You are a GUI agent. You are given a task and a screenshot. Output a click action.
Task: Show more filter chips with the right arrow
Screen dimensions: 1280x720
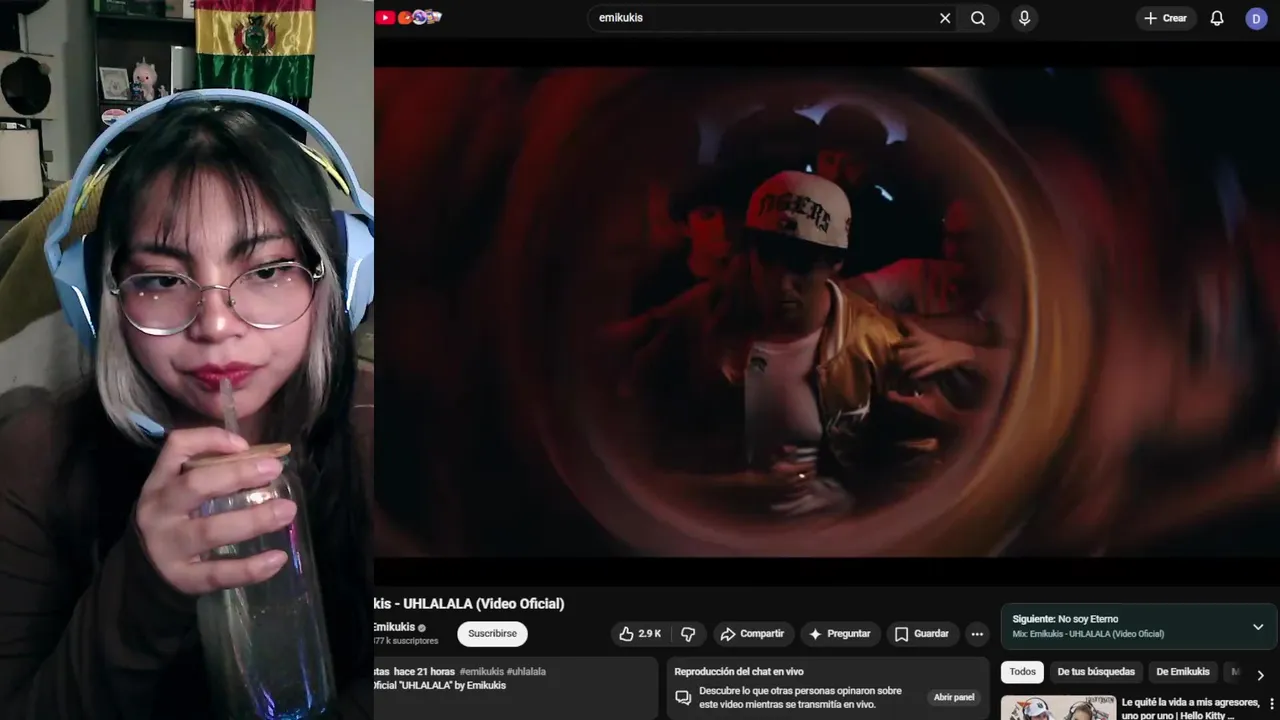point(1260,675)
